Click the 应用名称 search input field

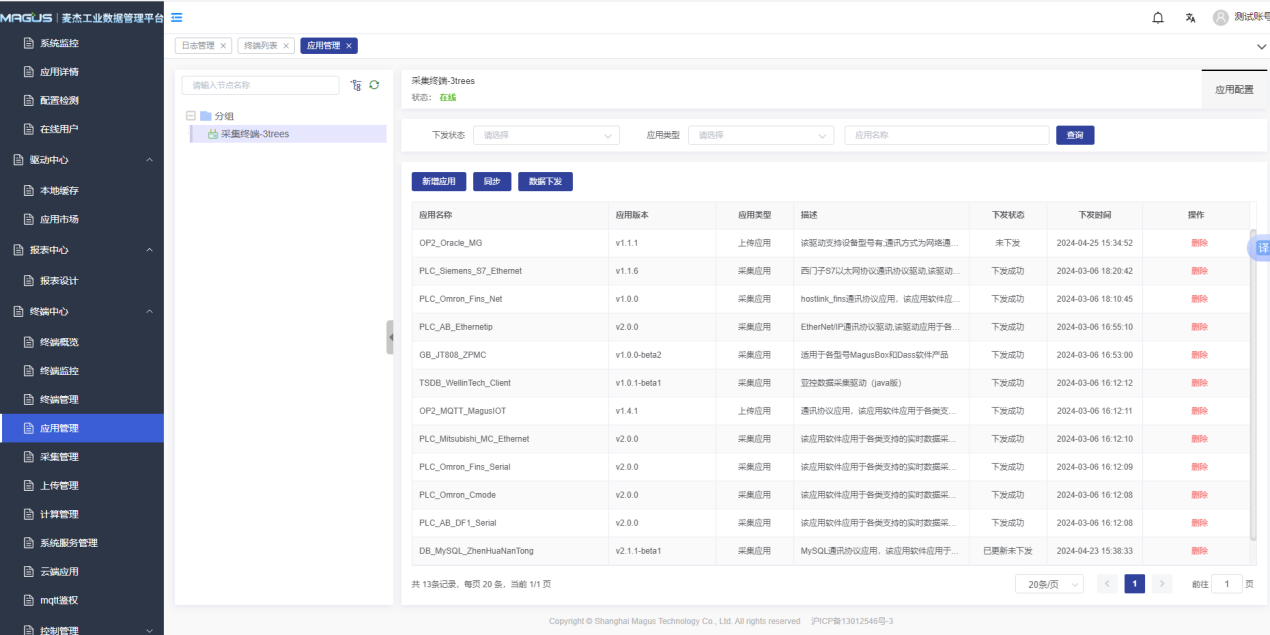coord(946,135)
